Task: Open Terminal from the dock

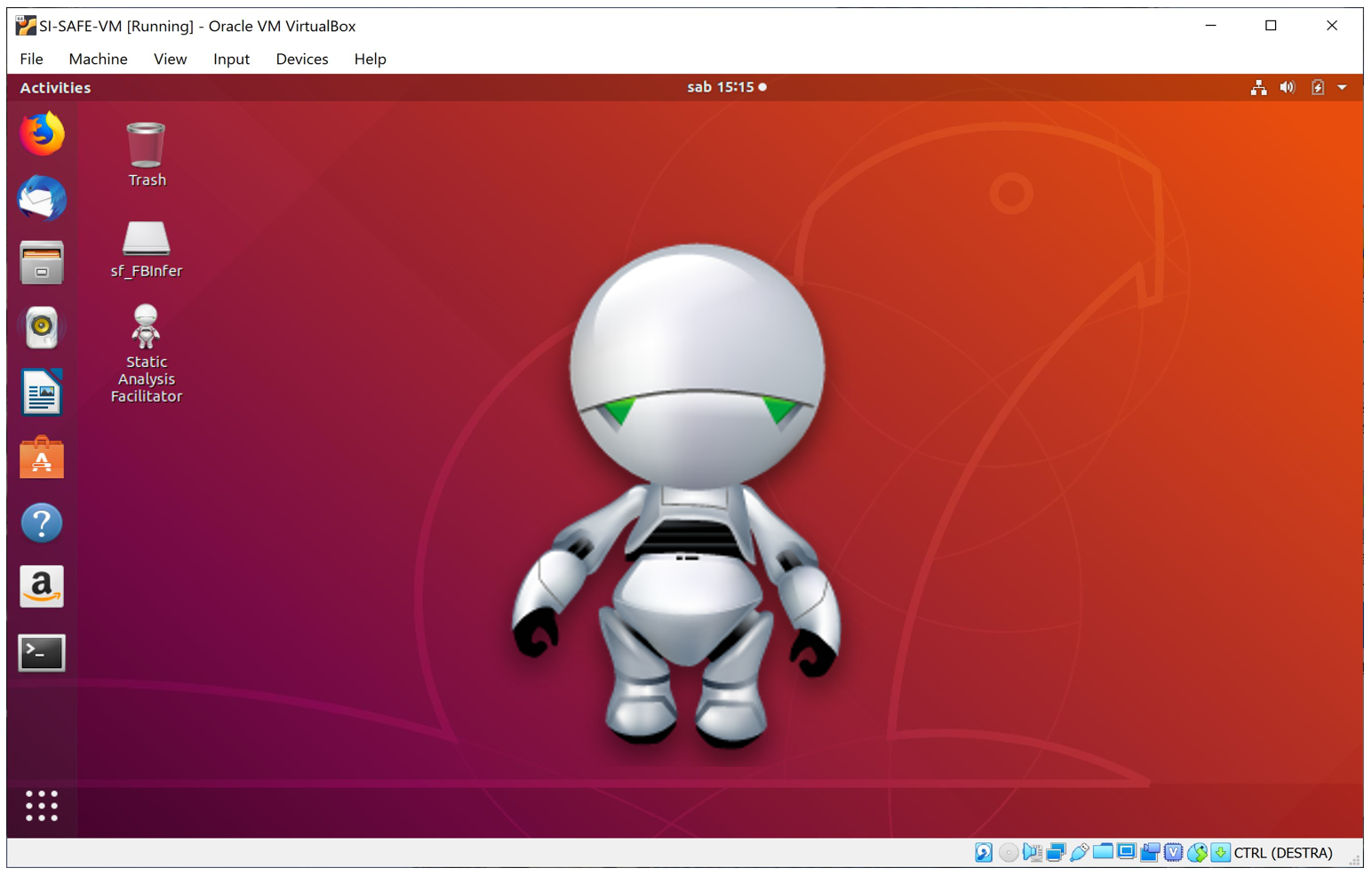Action: click(42, 653)
